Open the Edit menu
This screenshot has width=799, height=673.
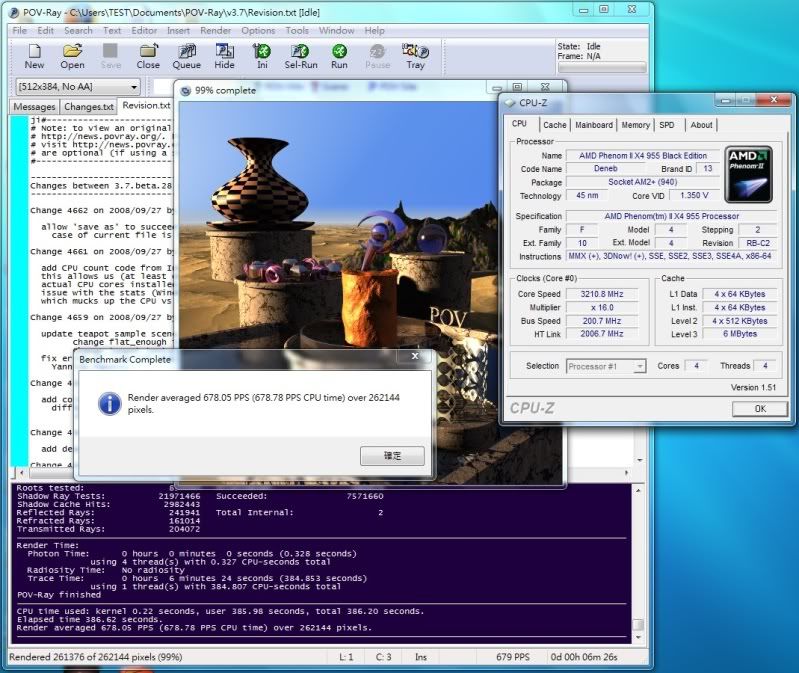pos(45,31)
